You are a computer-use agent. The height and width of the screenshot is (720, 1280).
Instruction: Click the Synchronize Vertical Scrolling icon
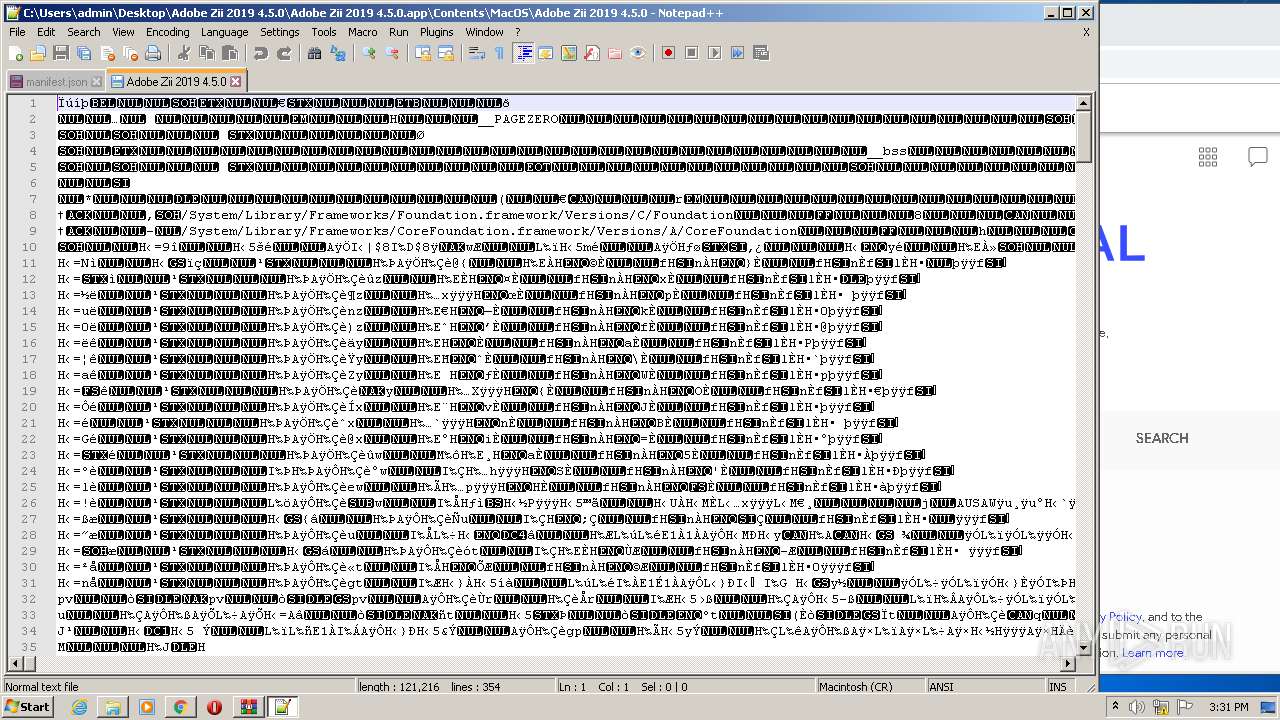[422, 53]
